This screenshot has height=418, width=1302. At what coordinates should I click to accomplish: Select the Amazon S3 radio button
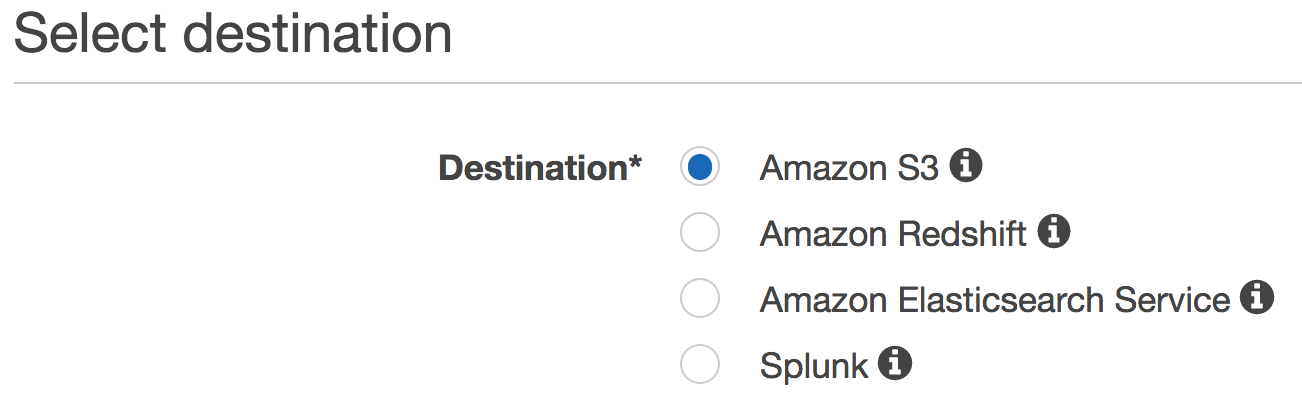(700, 167)
